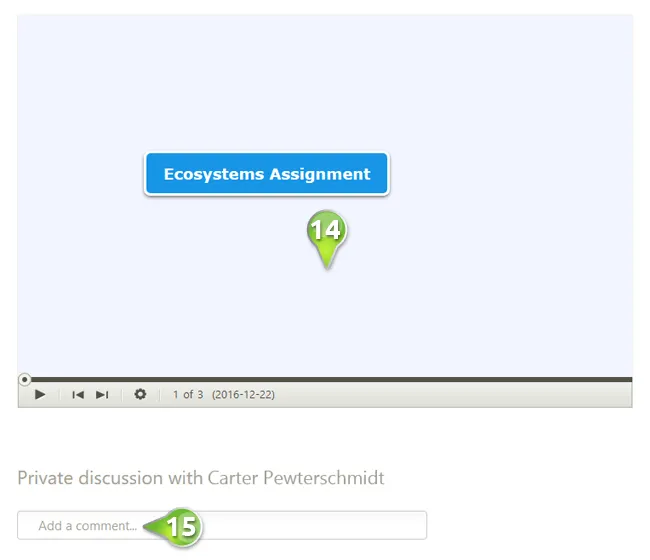
Task: Click the '1 of 3' step counter
Action: pos(188,395)
